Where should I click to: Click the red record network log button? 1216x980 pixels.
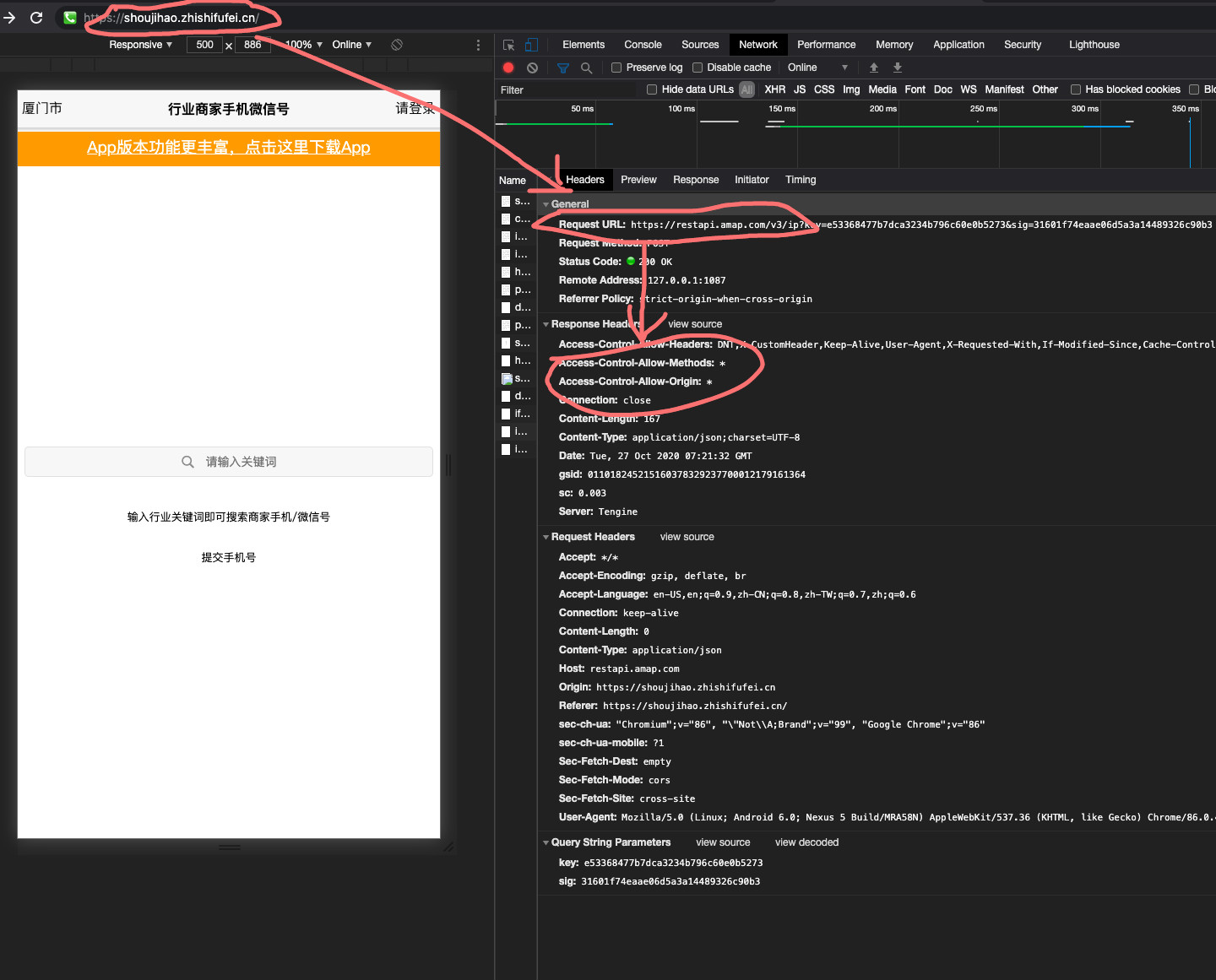508,68
